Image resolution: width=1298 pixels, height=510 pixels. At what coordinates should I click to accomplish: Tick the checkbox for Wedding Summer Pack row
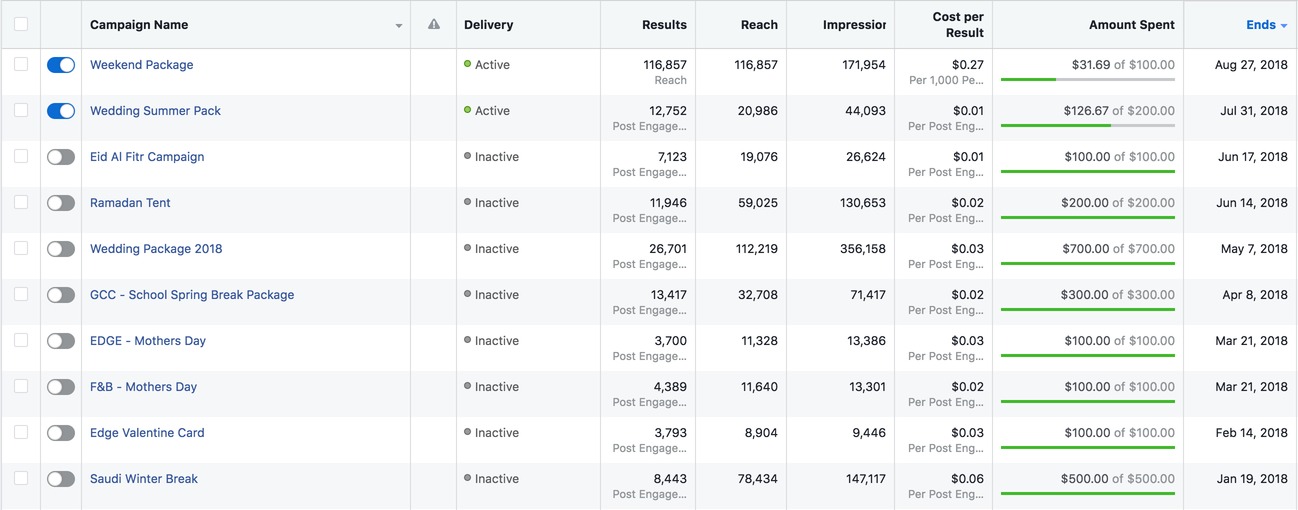point(21,110)
